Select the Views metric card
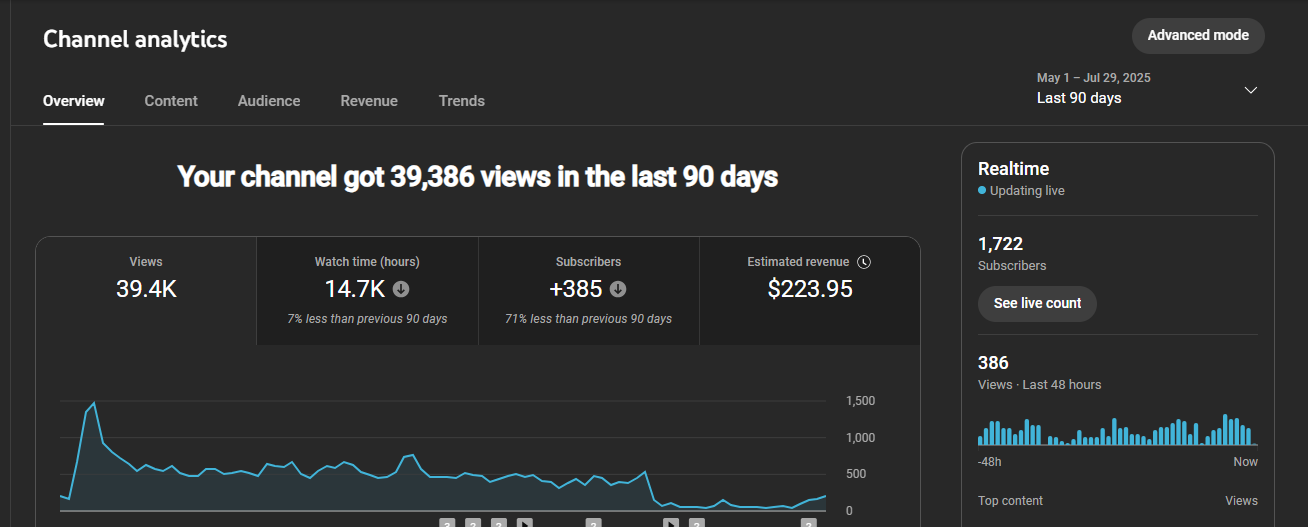 pyautogui.click(x=146, y=291)
